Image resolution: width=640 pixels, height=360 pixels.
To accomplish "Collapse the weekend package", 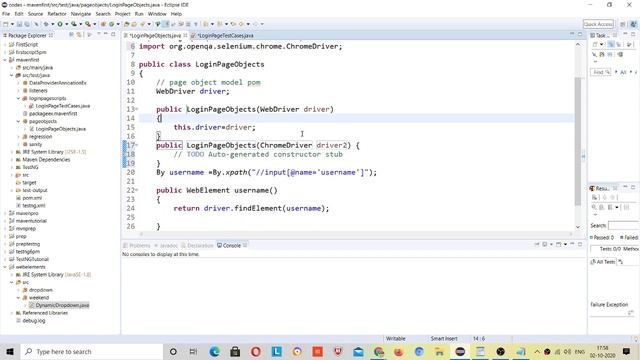I will (x=18, y=298).
